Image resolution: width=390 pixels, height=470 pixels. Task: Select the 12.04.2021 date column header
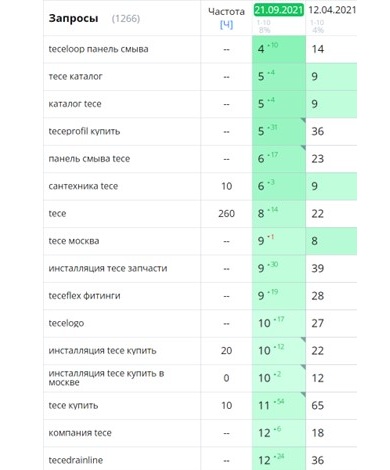(x=332, y=10)
